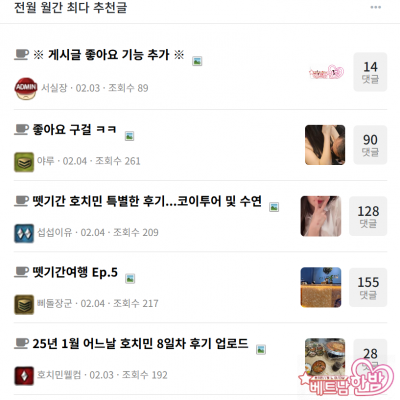The width and height of the screenshot is (400, 400).
Task: Open 25년 1월 어느날 호치민 8일차 후기
Action: click(x=140, y=343)
